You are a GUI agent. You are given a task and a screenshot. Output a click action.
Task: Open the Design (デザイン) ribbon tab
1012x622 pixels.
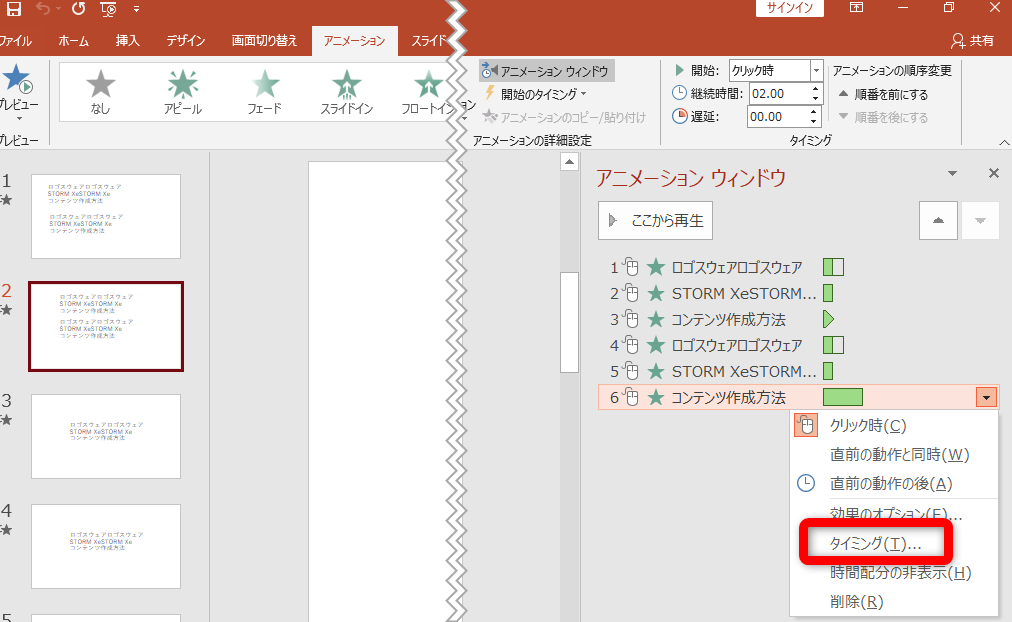coord(186,41)
